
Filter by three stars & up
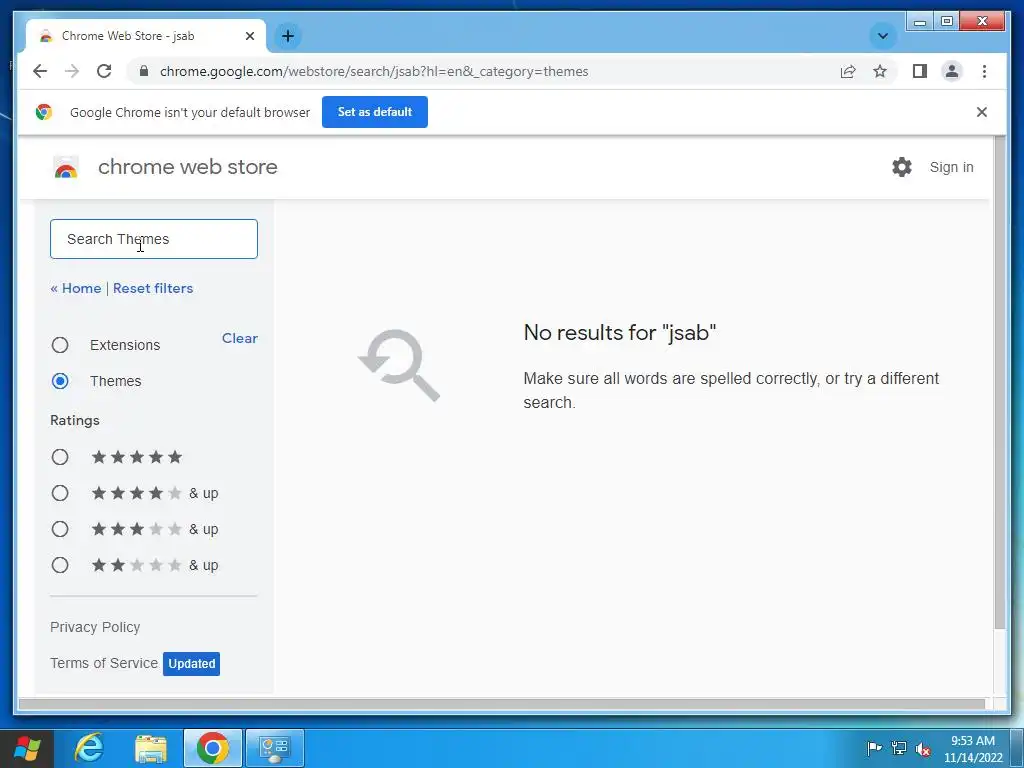point(60,529)
